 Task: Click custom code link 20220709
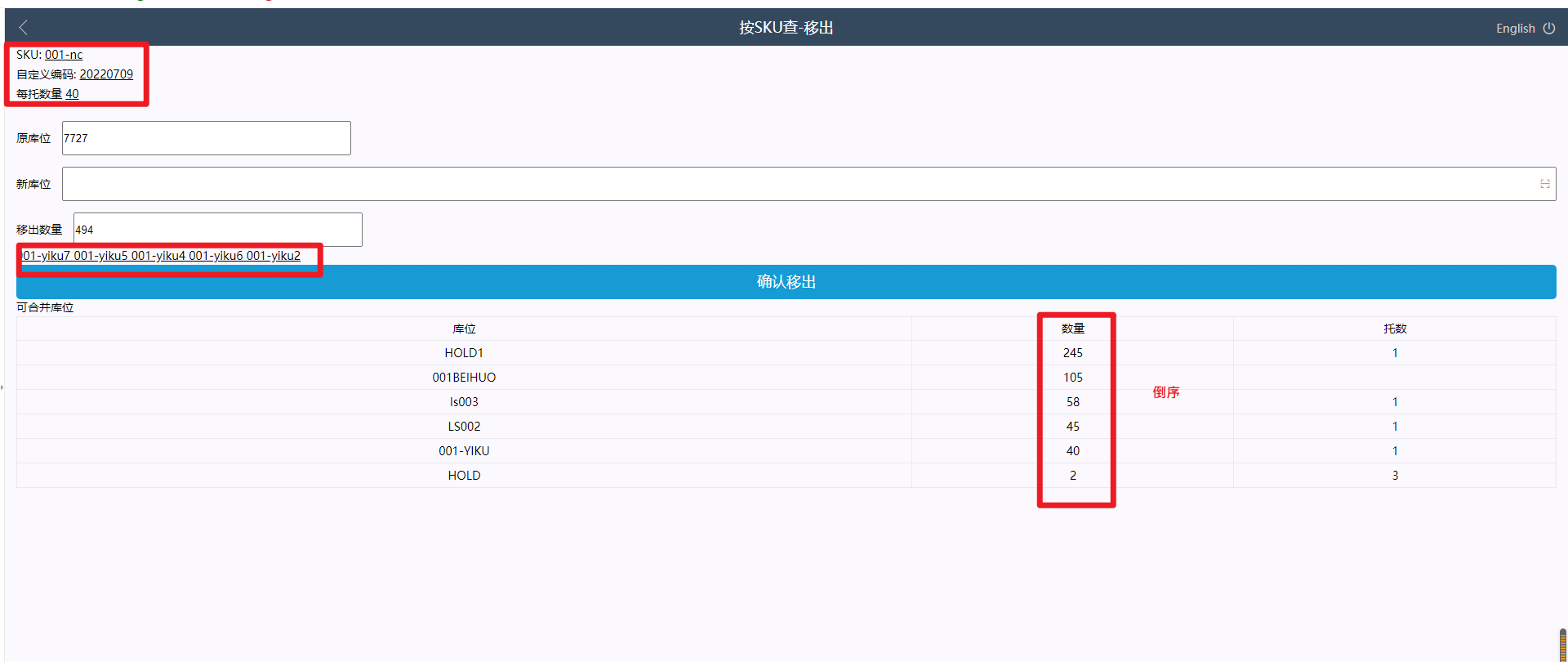tap(106, 74)
